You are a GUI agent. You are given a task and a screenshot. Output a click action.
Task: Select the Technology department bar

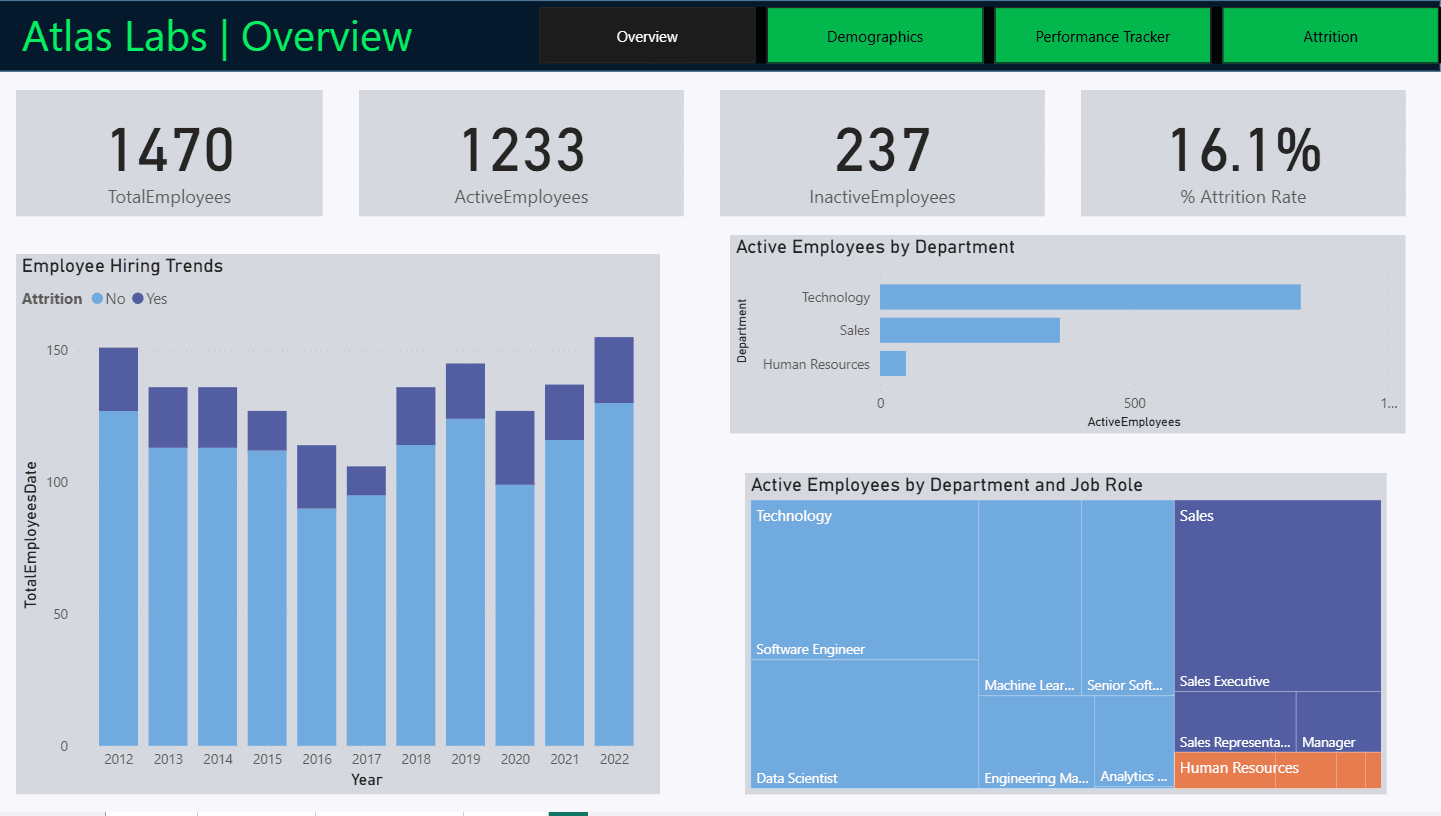click(1090, 297)
